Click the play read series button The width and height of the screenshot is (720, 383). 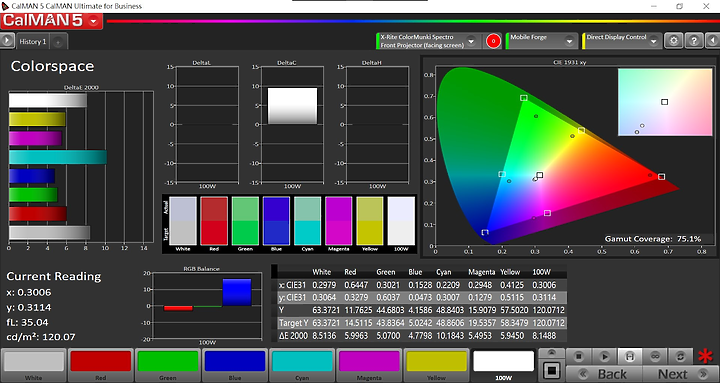click(x=604, y=356)
